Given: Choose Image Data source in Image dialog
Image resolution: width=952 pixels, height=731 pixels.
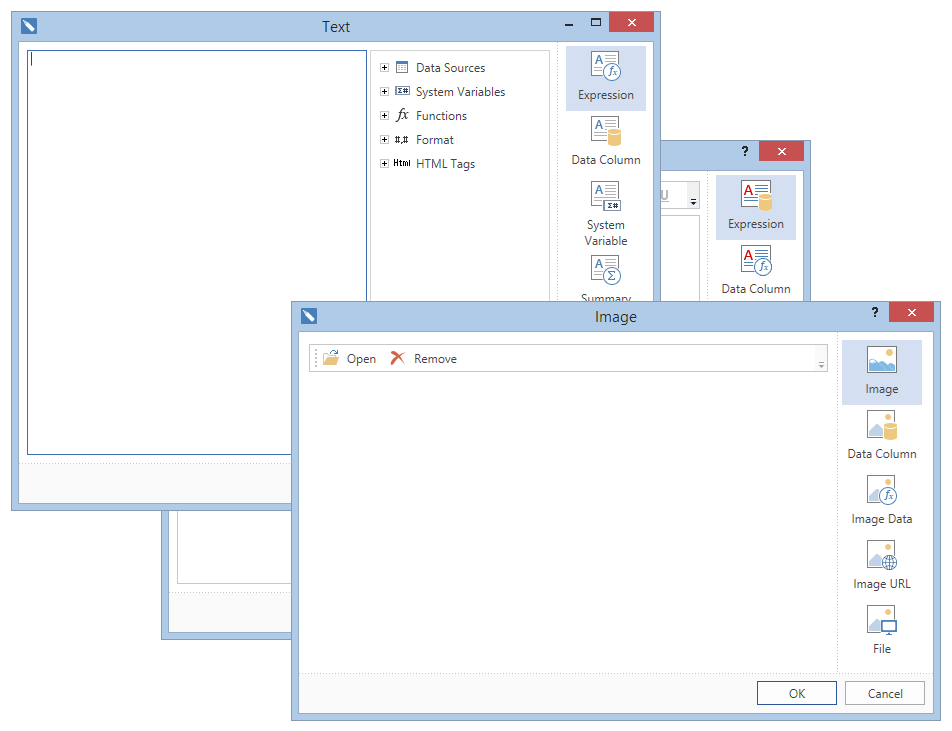Looking at the screenshot, I should pos(882,502).
